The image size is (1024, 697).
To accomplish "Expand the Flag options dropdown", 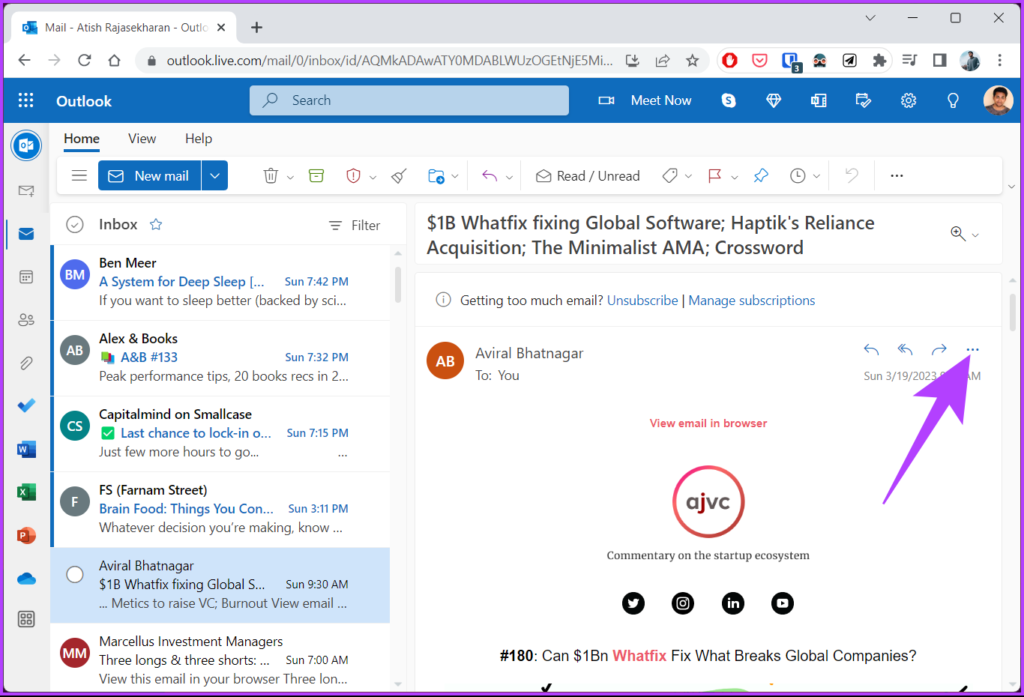I will point(734,177).
